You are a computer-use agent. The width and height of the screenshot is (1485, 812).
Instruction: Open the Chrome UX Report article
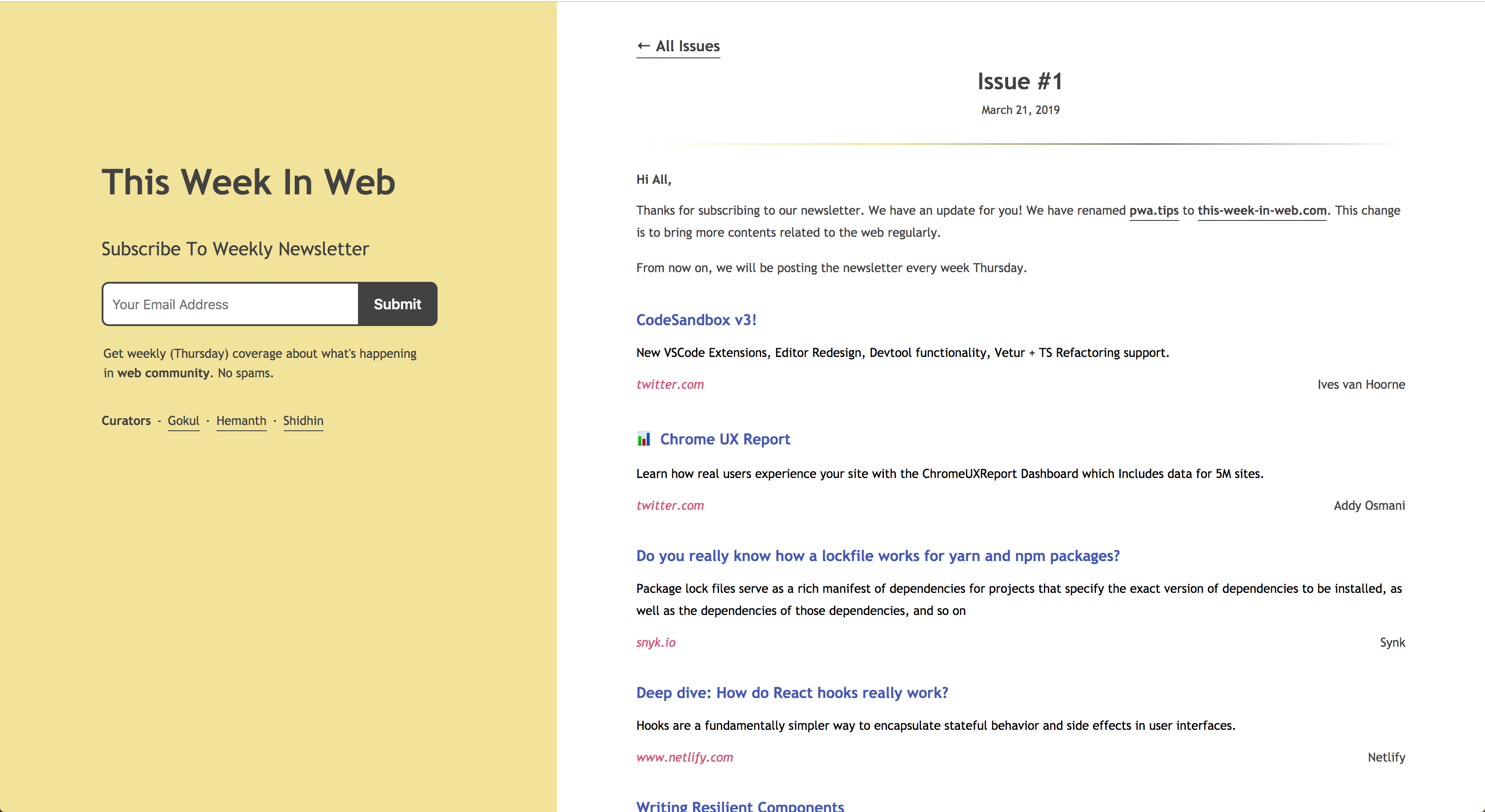pos(726,439)
